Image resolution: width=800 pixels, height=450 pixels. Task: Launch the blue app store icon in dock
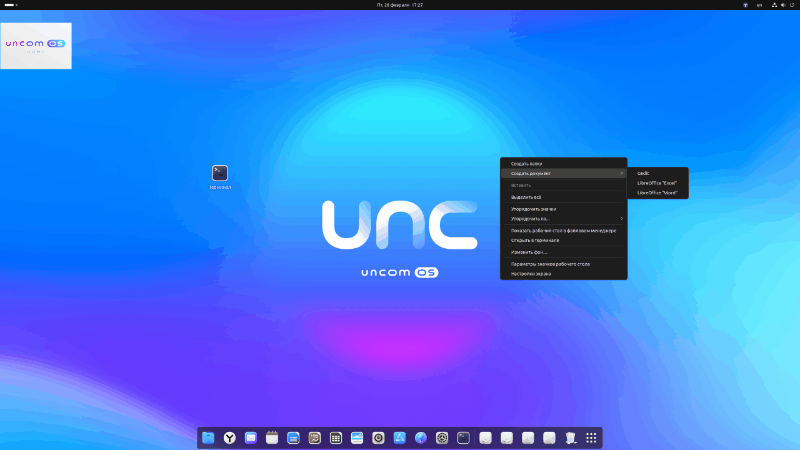tap(399, 438)
